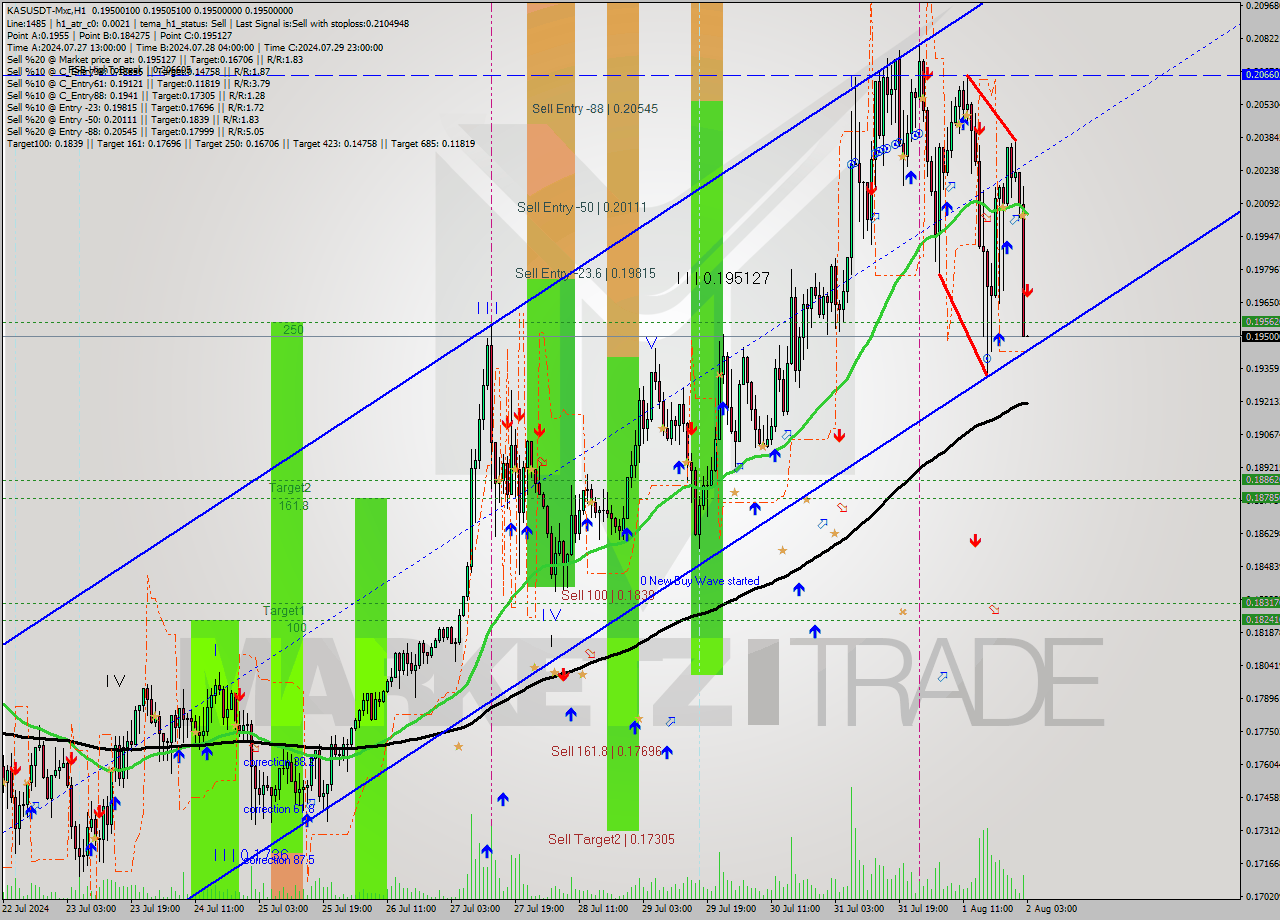Click the '2 Aug 03:00' time label
1280x920 pixels.
[x=1051, y=909]
